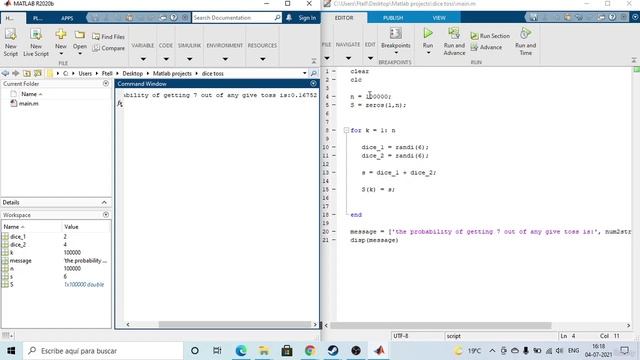Click the UTF-8 encoding status
Screen dimensions: 640x360
[x=400, y=336]
